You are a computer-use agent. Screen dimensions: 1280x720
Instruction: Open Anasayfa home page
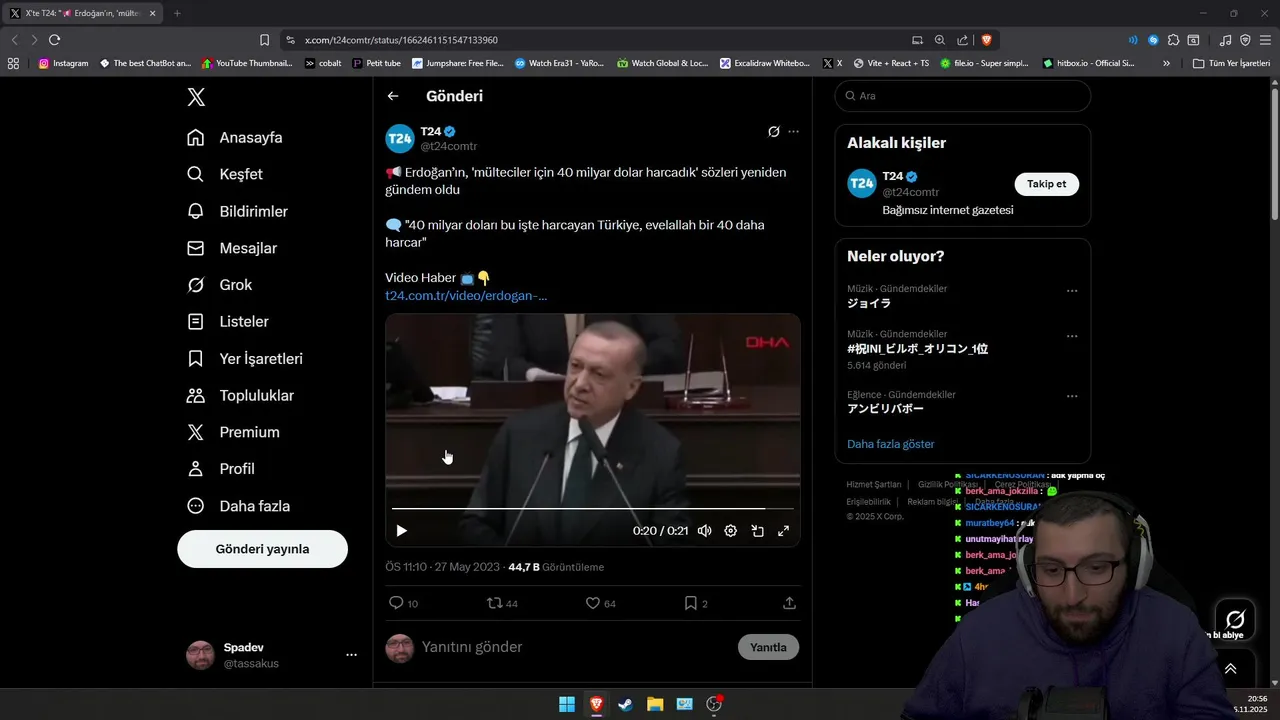(x=235, y=138)
